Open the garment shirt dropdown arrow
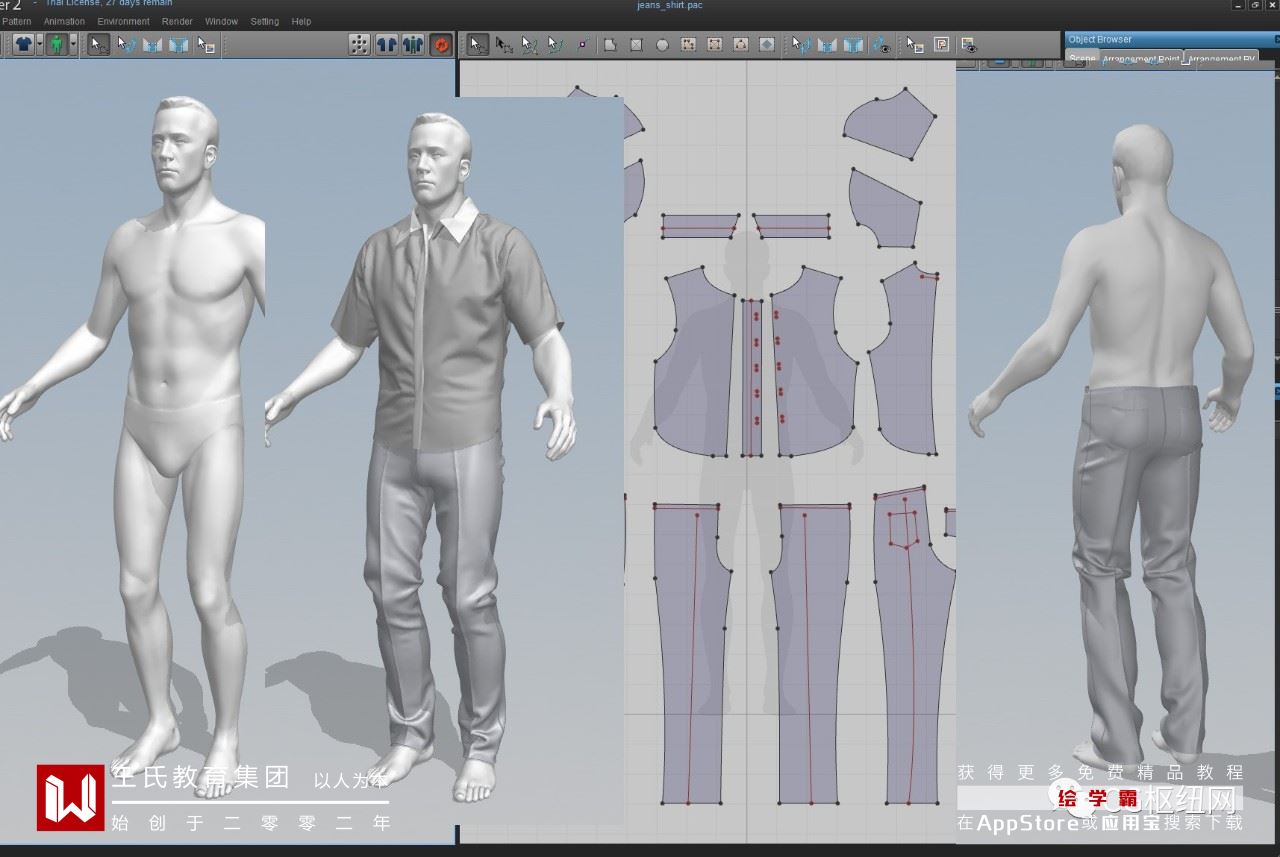Viewport: 1280px width, 857px height. [x=40, y=45]
